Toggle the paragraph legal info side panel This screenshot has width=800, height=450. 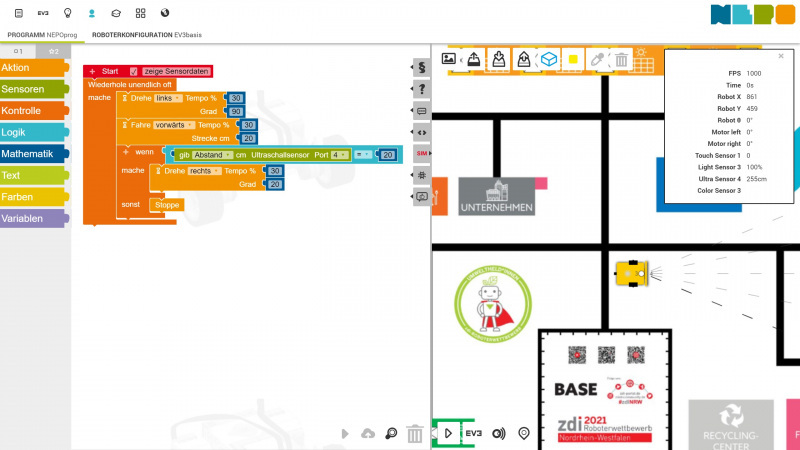pos(421,67)
